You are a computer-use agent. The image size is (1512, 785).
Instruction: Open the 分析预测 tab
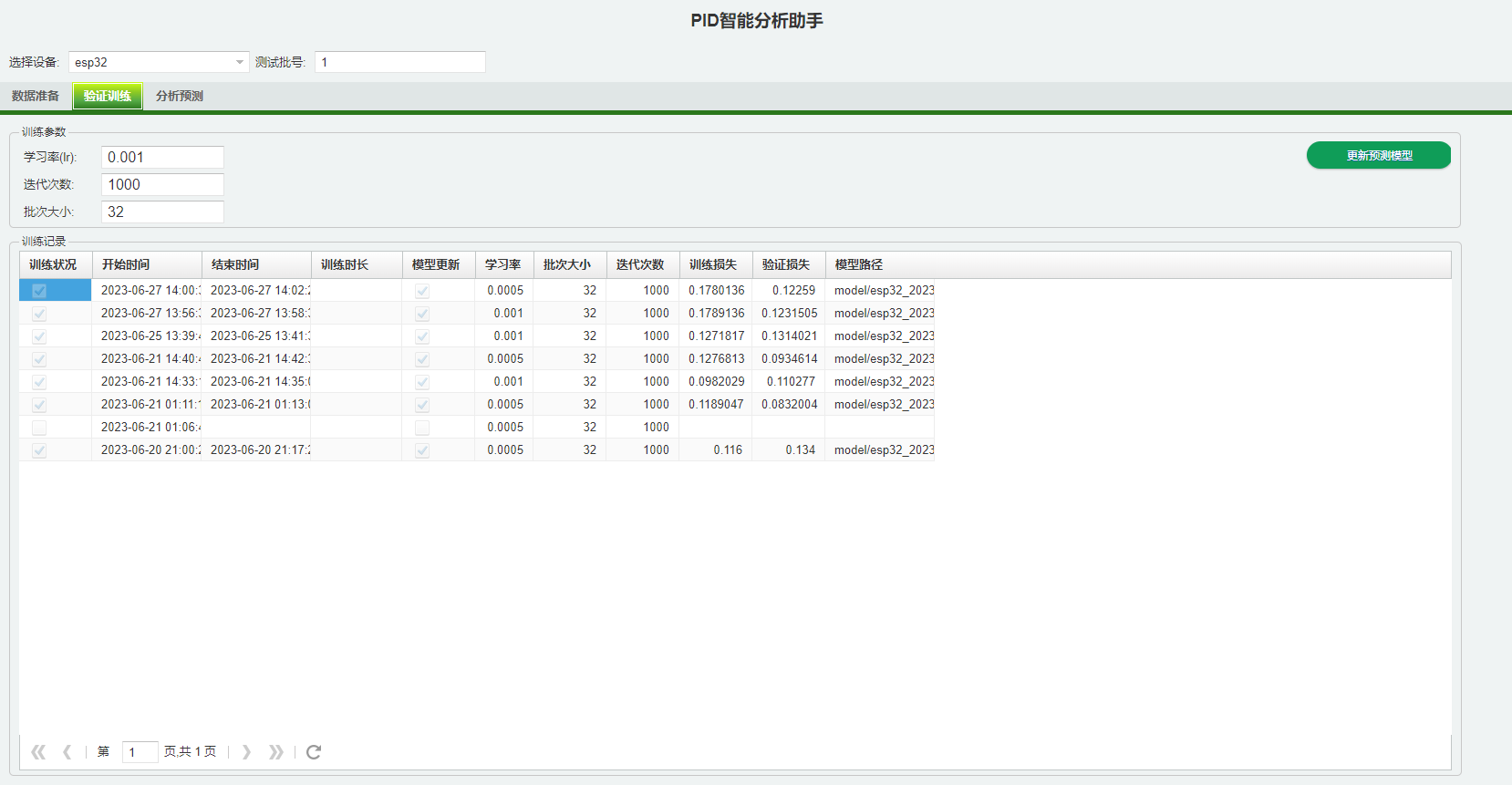click(180, 96)
